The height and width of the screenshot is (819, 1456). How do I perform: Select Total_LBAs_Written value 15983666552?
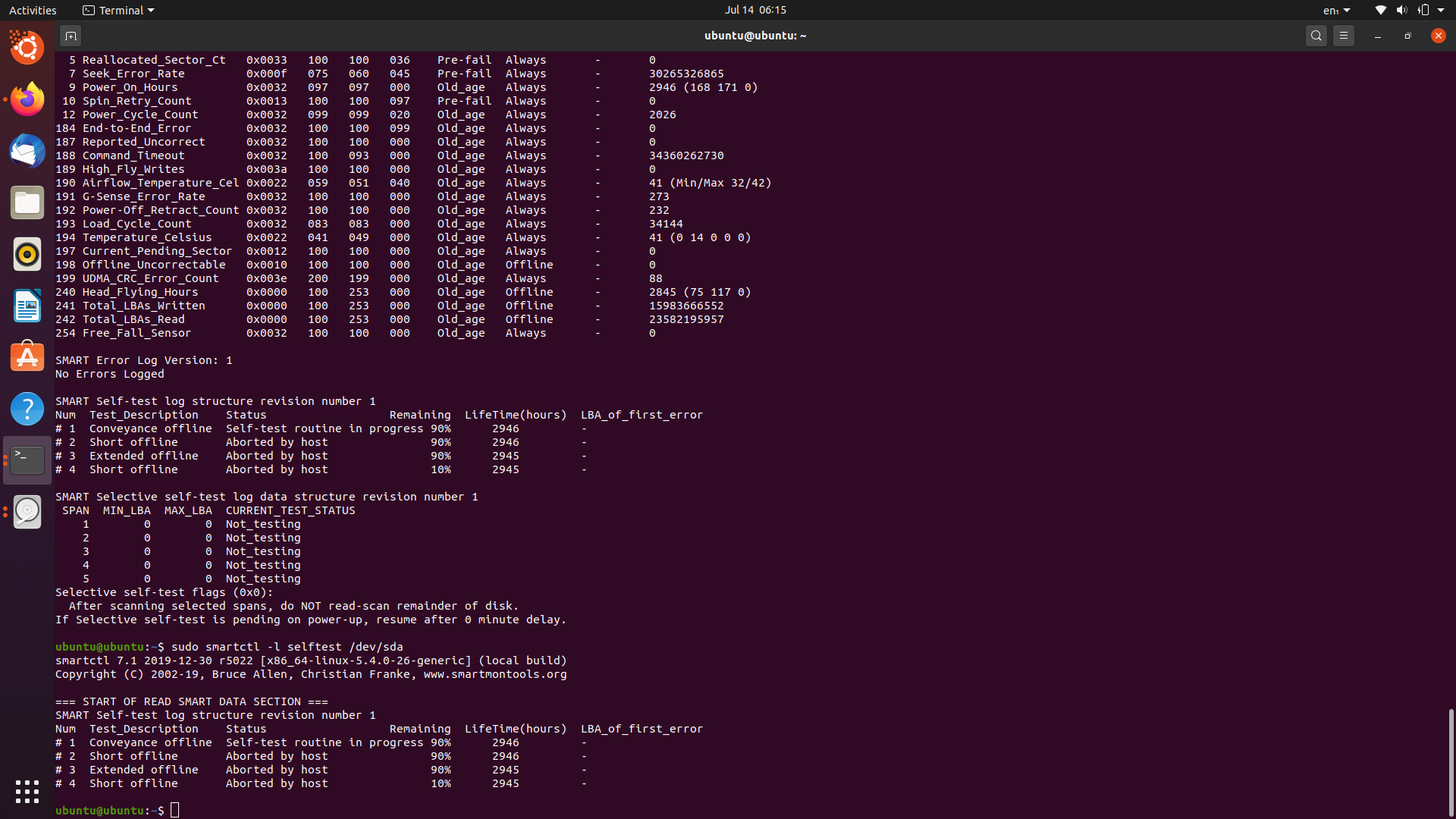[686, 306]
